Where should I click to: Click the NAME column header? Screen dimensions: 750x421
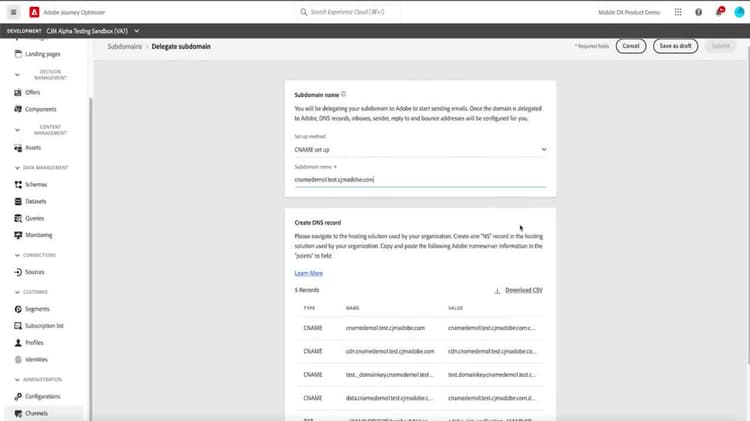click(353, 308)
